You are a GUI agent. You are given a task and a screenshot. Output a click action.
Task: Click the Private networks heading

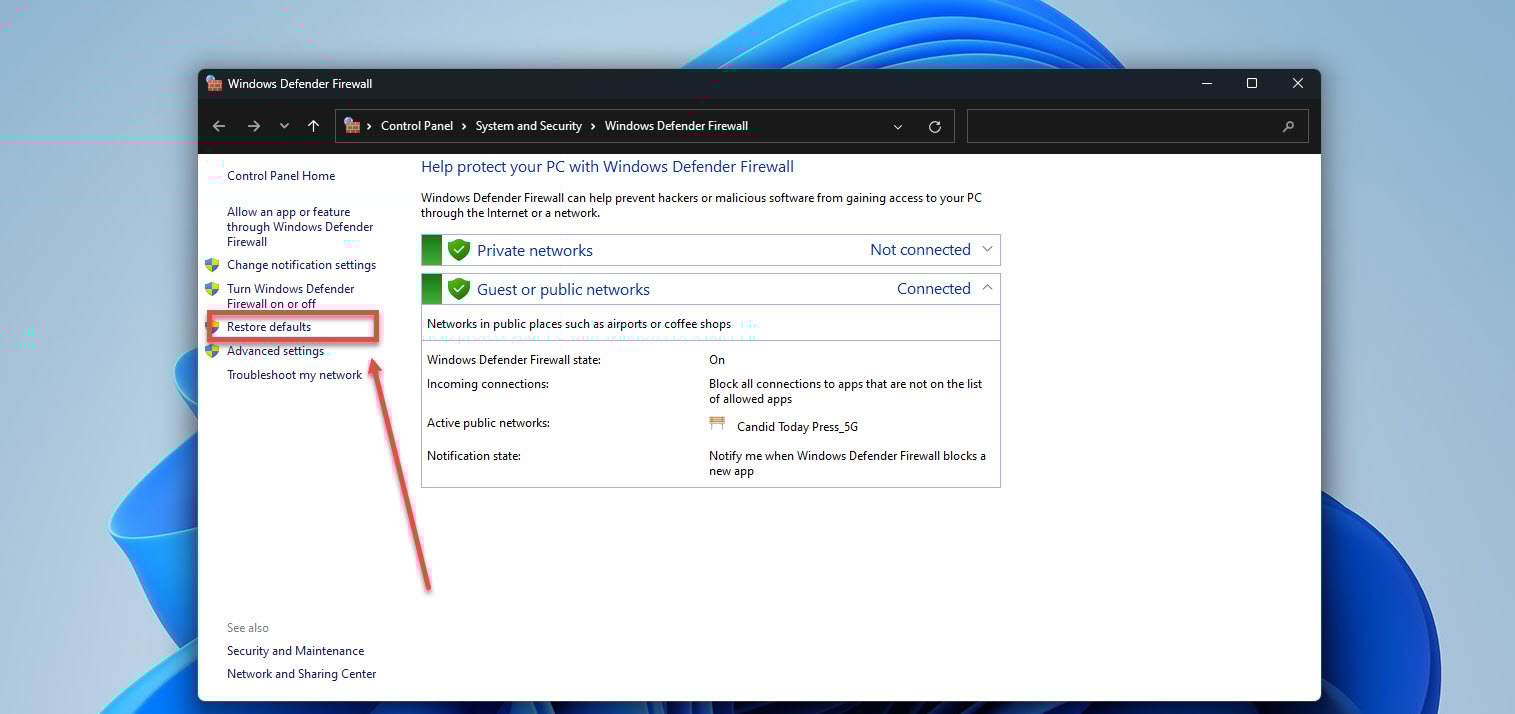pos(535,251)
